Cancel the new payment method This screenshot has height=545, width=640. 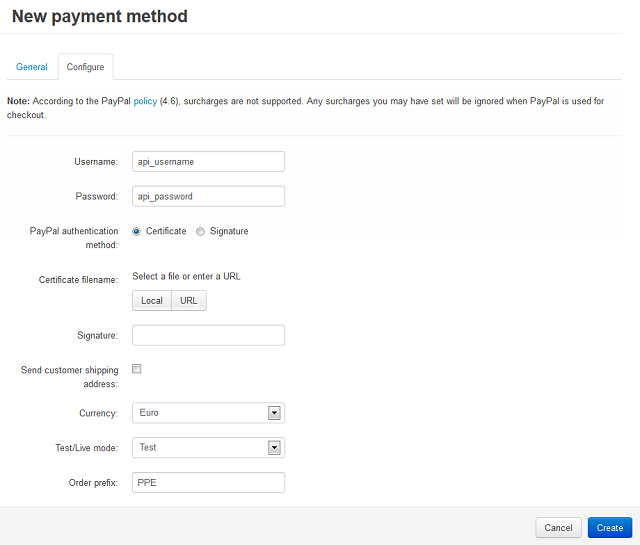558,527
